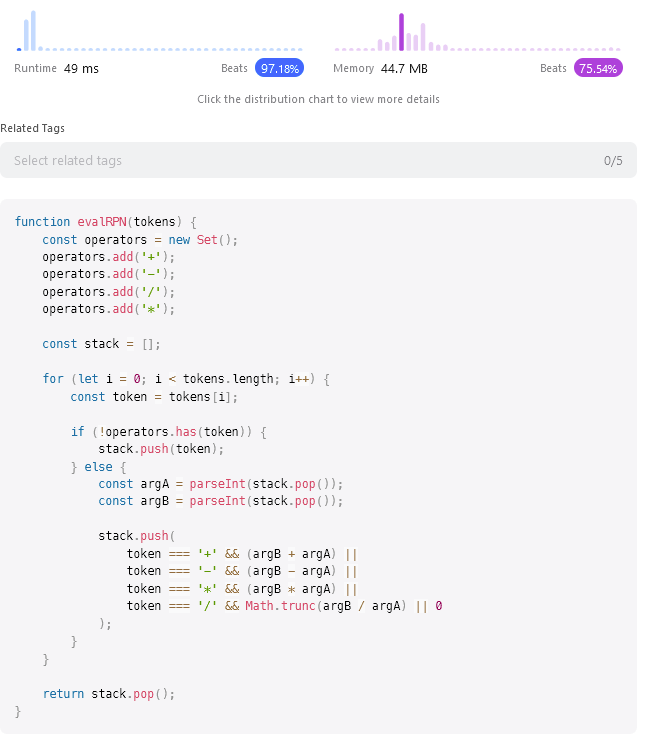This screenshot has width=647, height=736.
Task: Click the '} else {' line
Action: (99, 467)
